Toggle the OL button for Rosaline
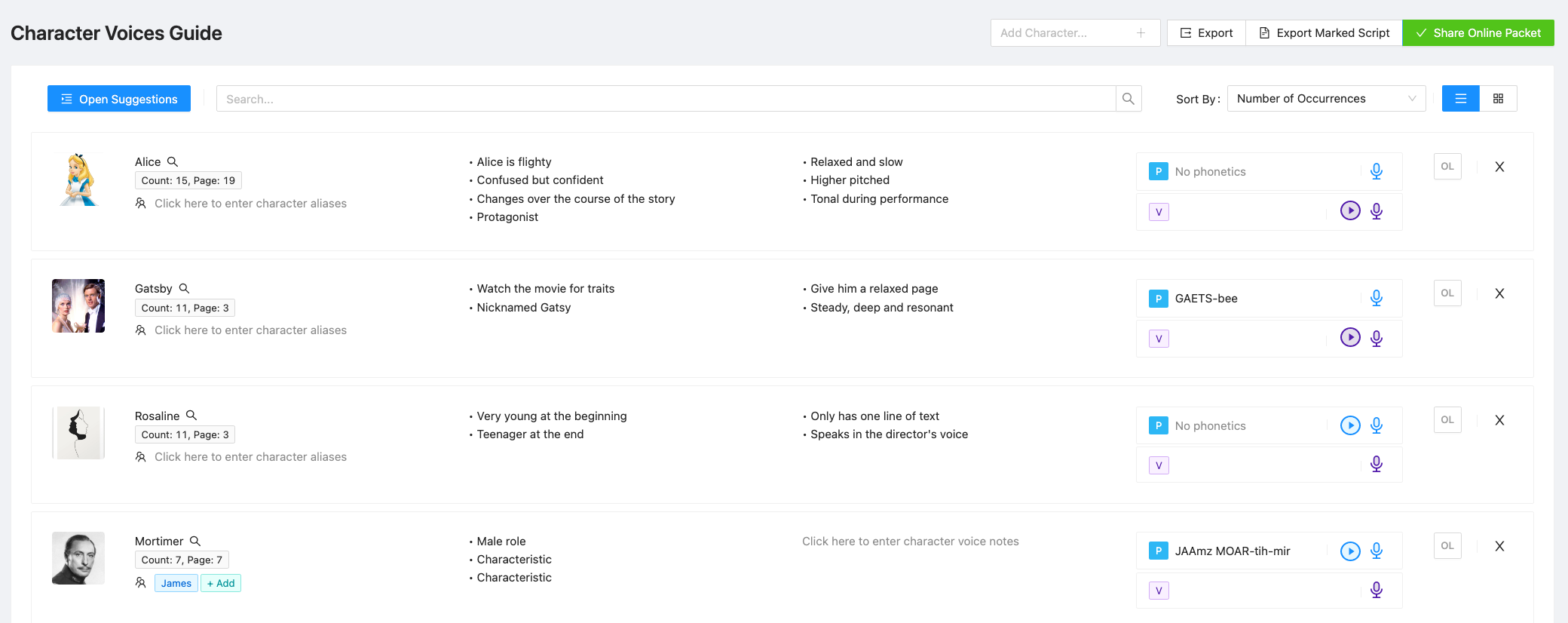 tap(1447, 420)
